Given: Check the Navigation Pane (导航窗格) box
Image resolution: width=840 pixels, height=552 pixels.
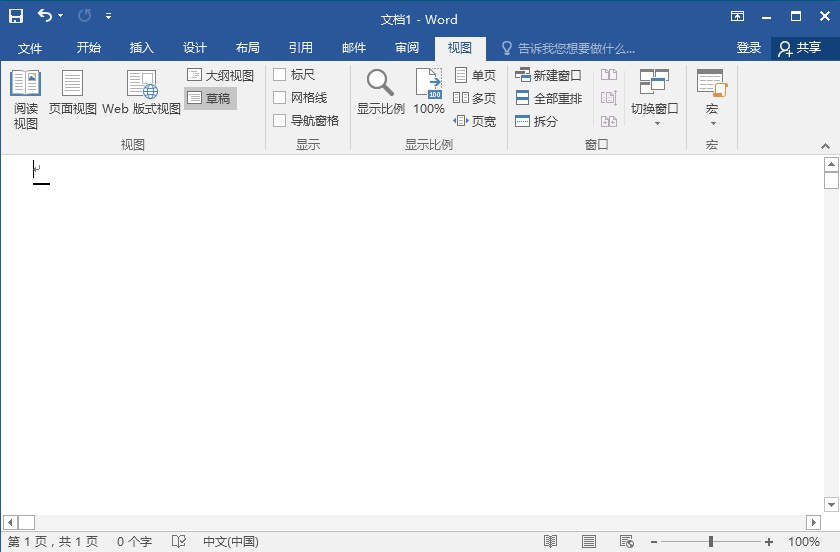Looking at the screenshot, I should pos(280,121).
